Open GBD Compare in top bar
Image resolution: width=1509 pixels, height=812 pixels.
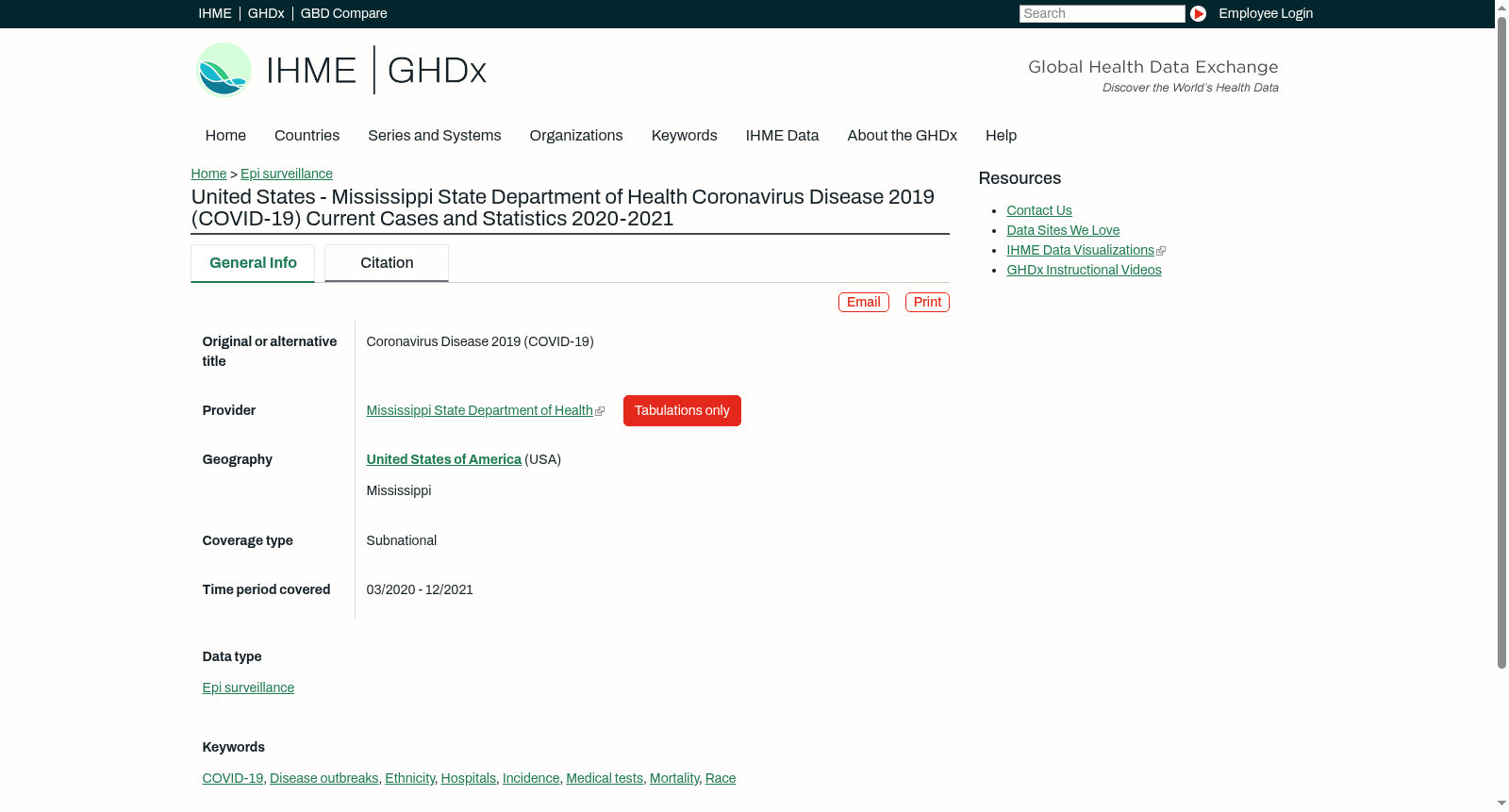tap(343, 13)
